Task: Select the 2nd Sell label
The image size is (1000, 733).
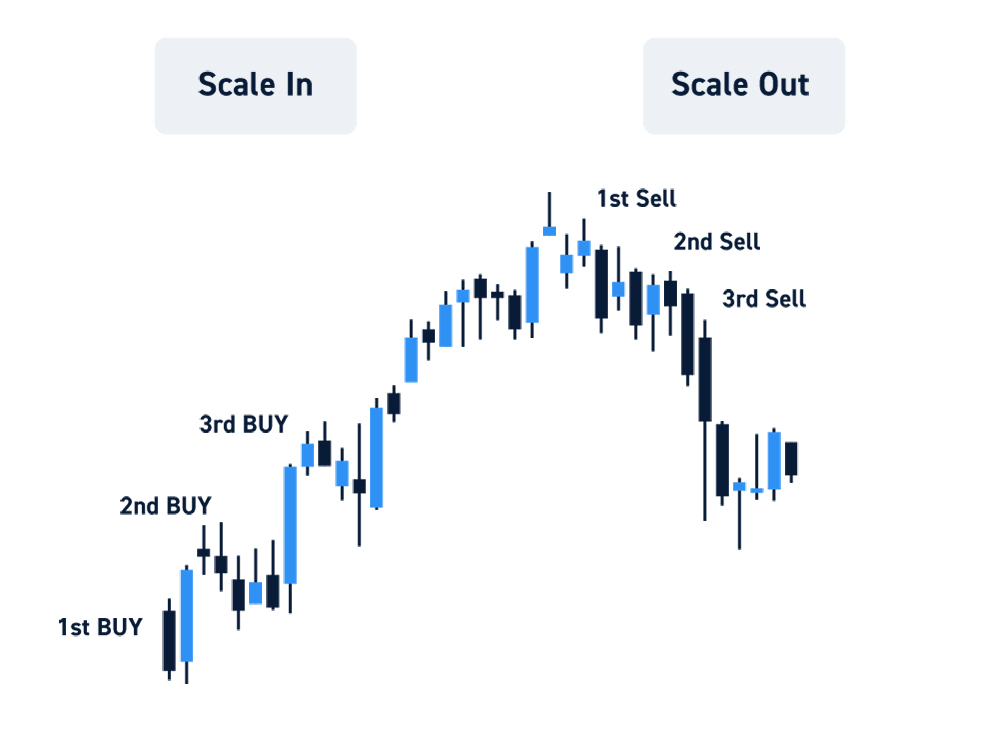Action: pyautogui.click(x=717, y=242)
